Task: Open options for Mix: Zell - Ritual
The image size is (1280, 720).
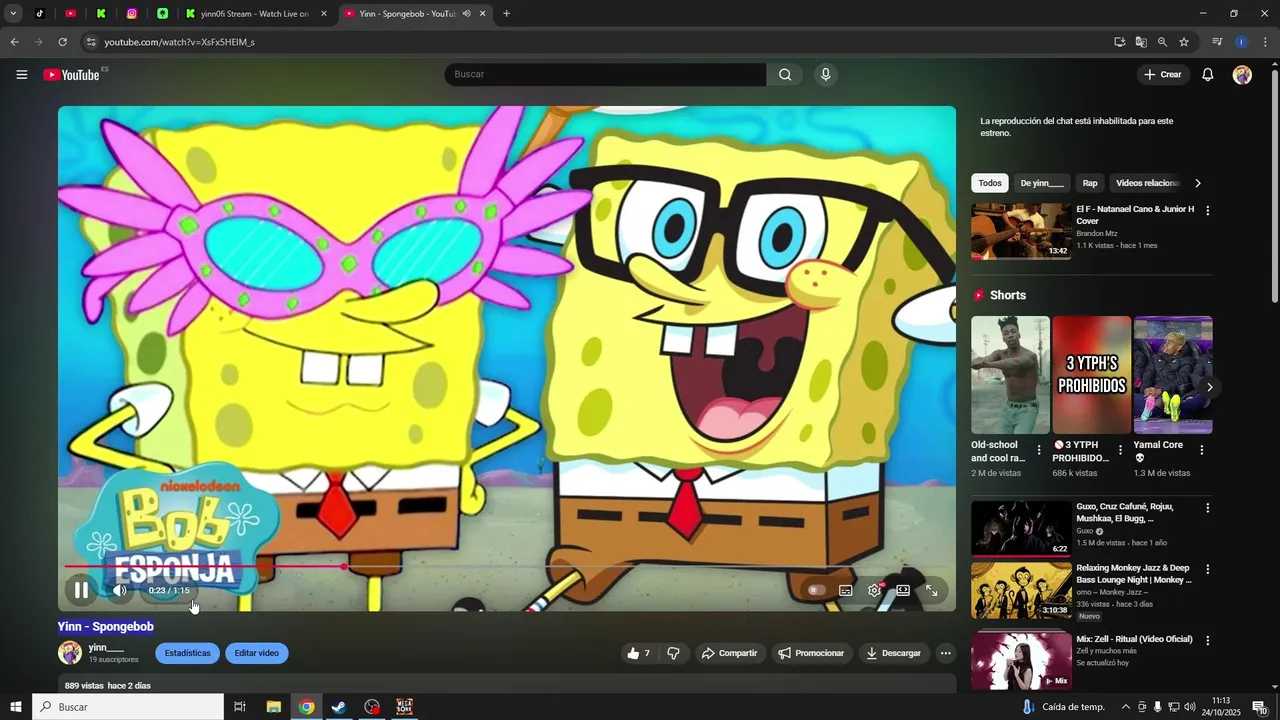Action: click(1207, 640)
